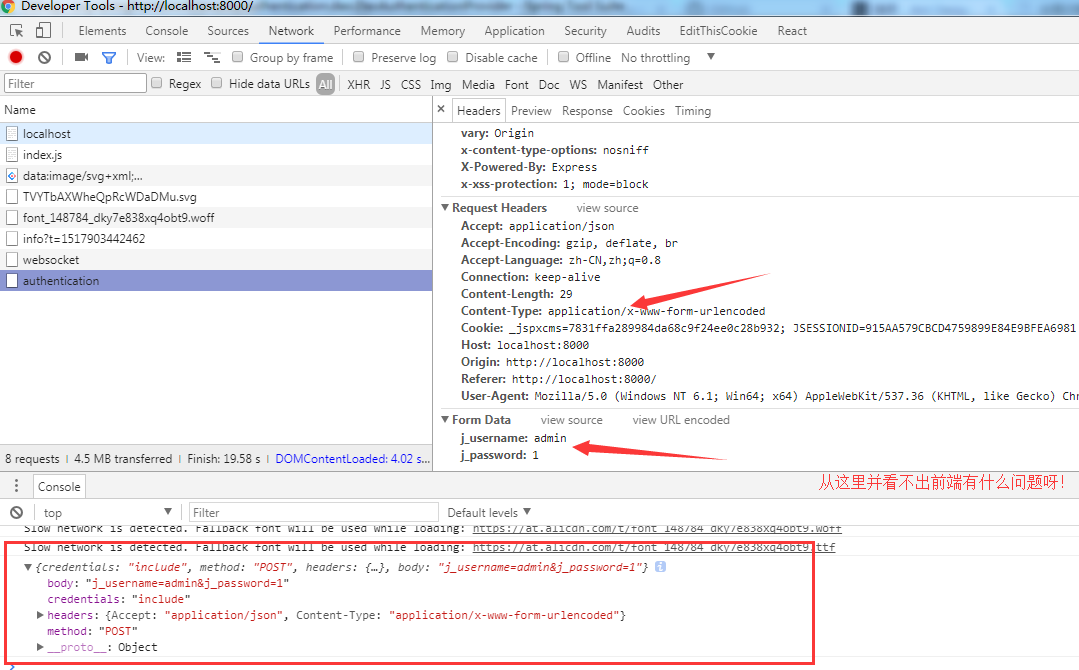Open the console drawer three-dot menu

[x=17, y=486]
